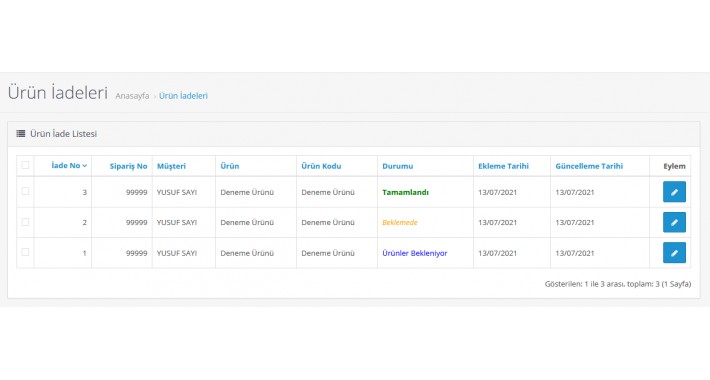Screen dimensions: 710x380
Task: Go to Anasayfa breadcrumb
Action: (x=132, y=96)
